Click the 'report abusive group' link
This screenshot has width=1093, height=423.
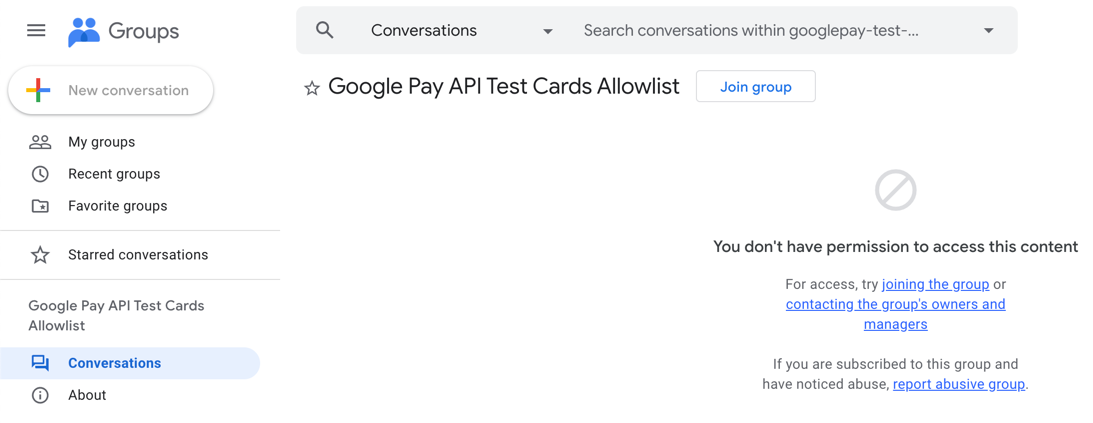(958, 384)
